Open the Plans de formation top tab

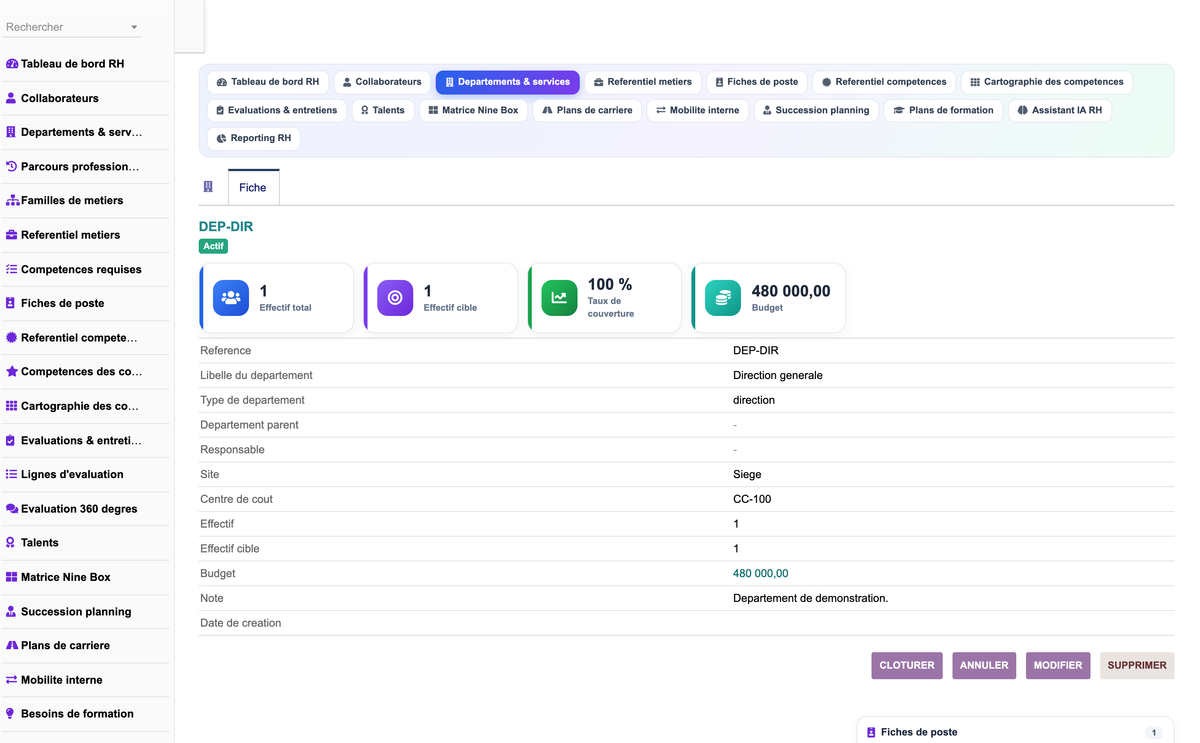pyautogui.click(x=943, y=110)
